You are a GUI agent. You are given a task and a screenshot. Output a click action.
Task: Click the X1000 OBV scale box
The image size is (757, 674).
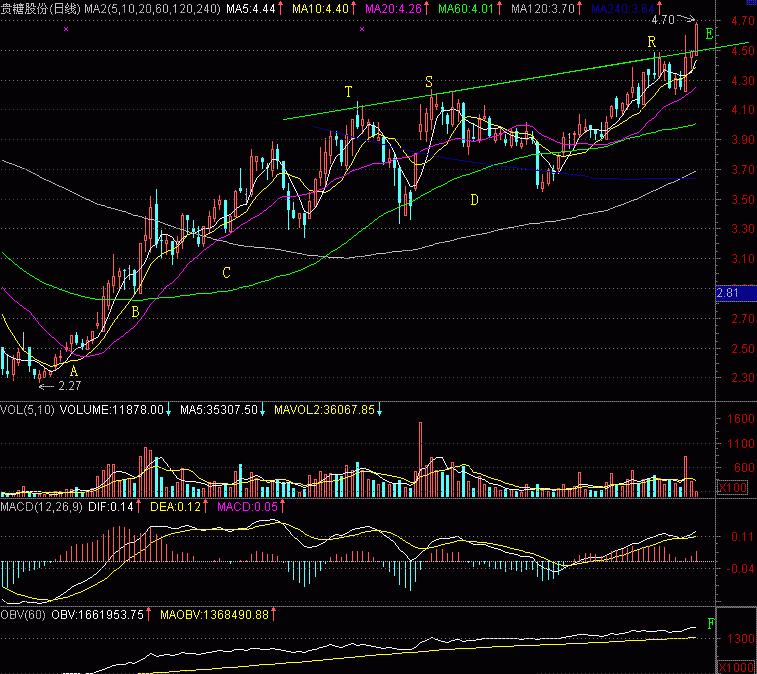[735, 667]
